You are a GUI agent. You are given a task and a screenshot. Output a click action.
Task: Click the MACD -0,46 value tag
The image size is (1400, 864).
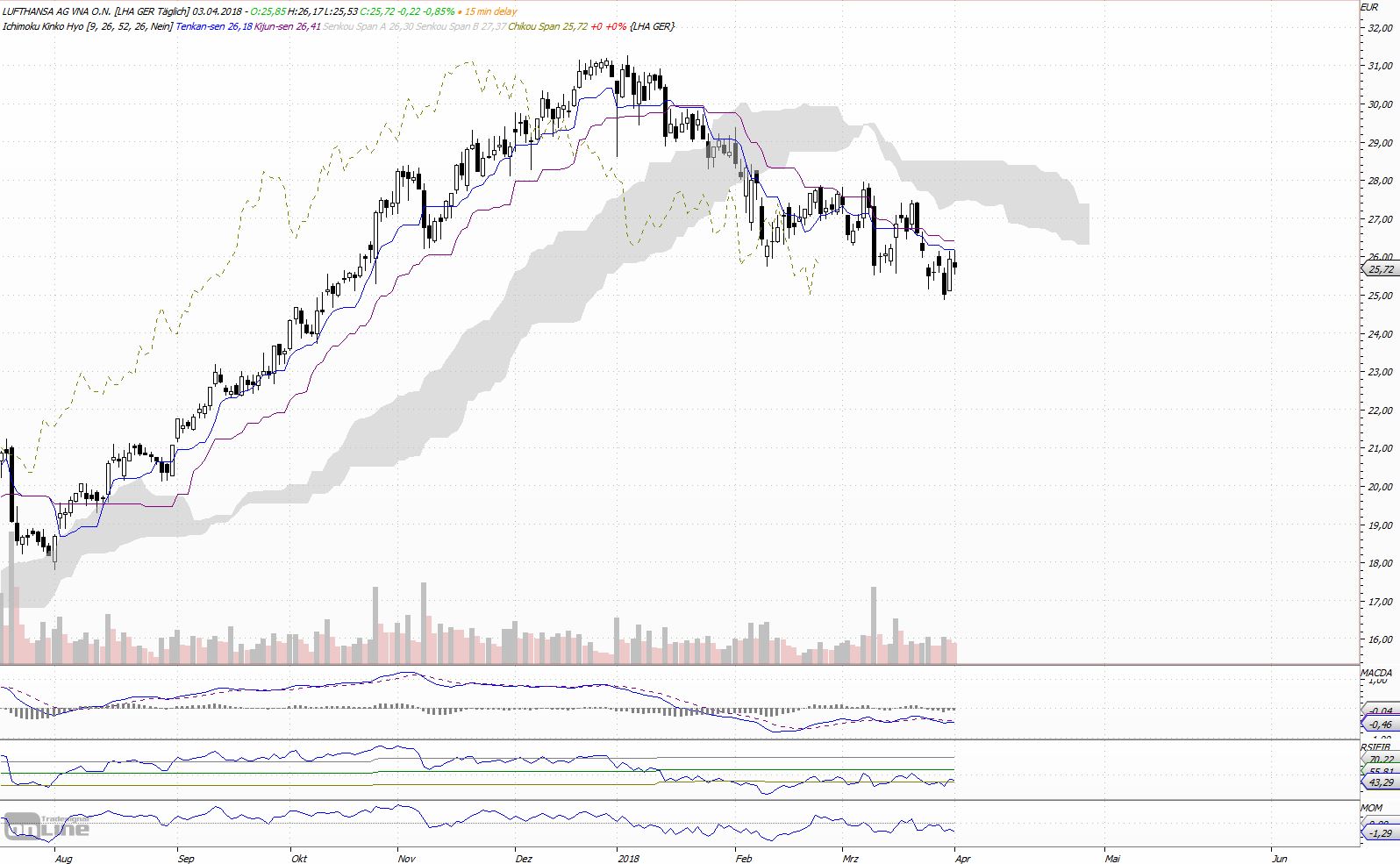[1380, 725]
